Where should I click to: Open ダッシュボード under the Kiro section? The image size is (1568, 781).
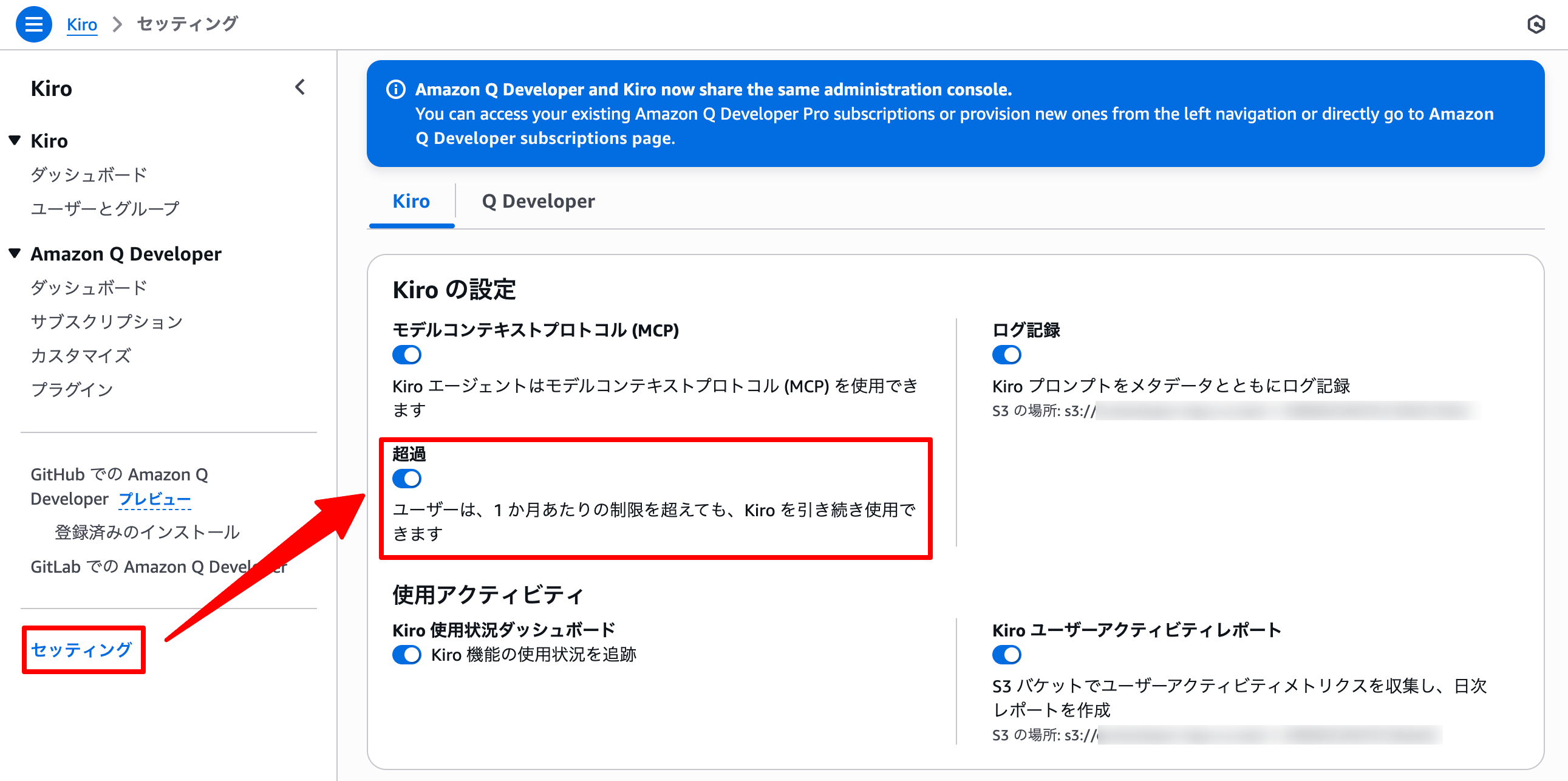click(x=88, y=174)
